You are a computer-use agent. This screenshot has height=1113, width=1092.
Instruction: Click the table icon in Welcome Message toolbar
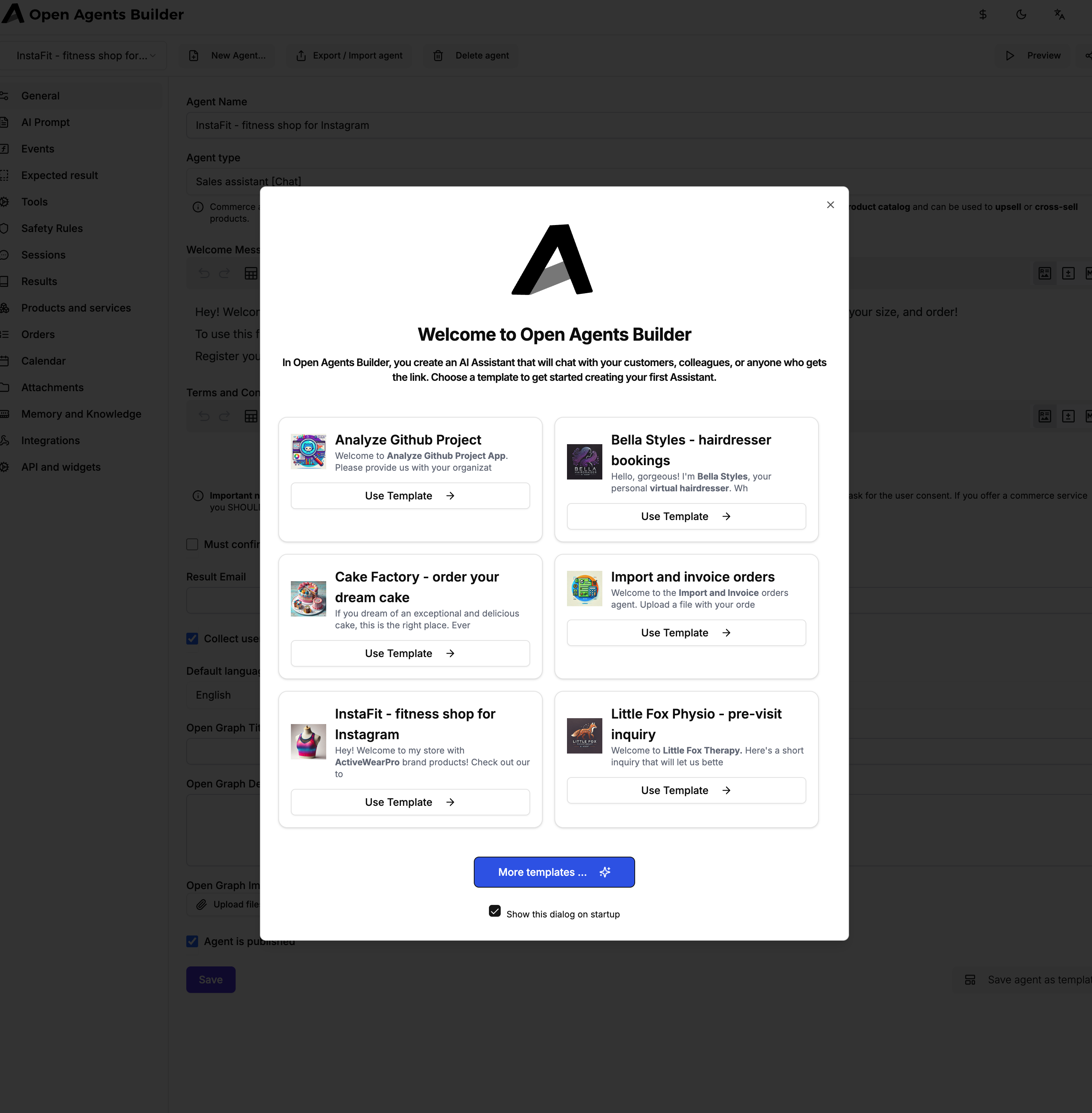(x=251, y=273)
